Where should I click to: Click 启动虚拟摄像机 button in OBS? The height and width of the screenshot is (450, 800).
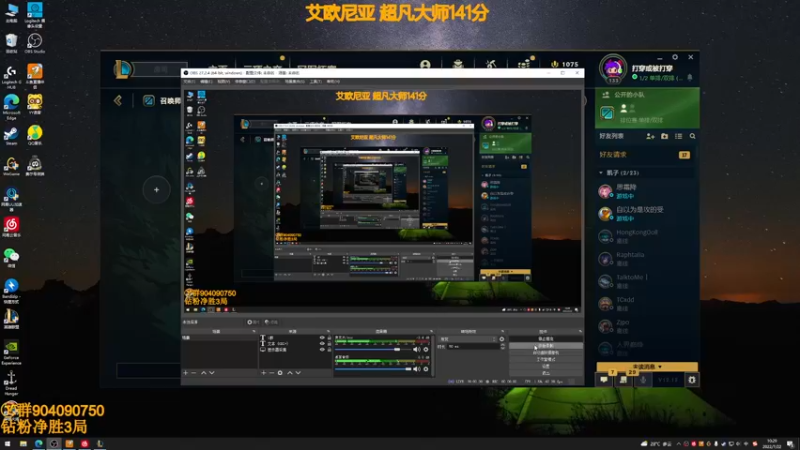point(545,353)
